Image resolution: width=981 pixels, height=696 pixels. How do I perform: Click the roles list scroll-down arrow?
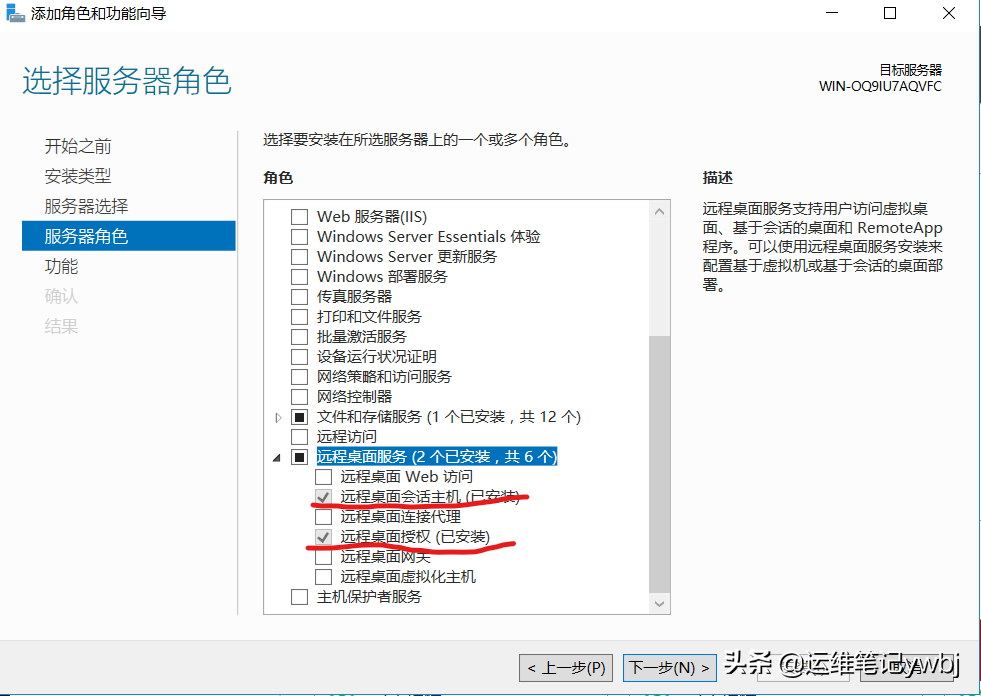[659, 604]
